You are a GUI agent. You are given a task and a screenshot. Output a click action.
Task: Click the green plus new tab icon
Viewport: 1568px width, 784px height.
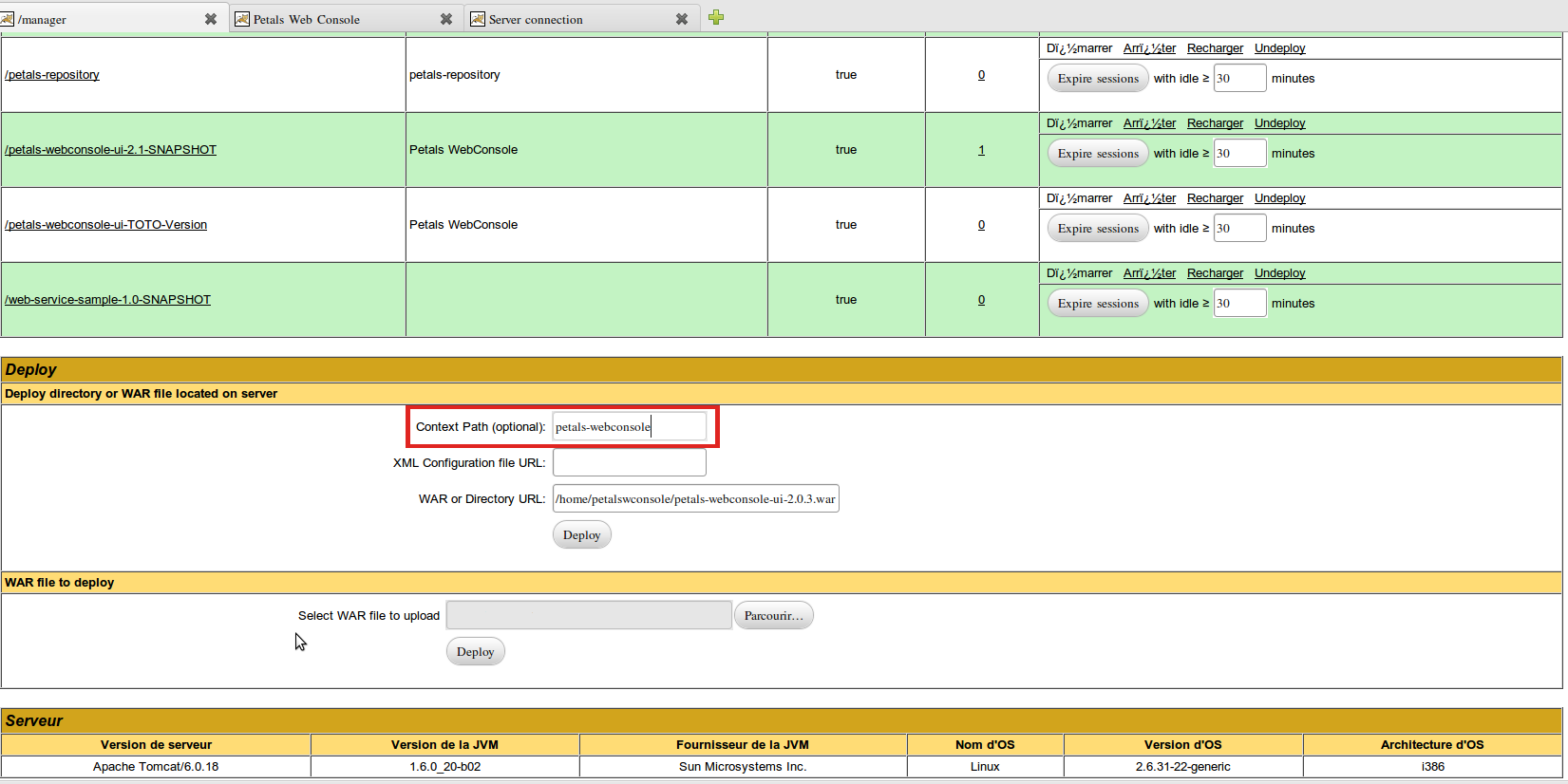point(716,17)
